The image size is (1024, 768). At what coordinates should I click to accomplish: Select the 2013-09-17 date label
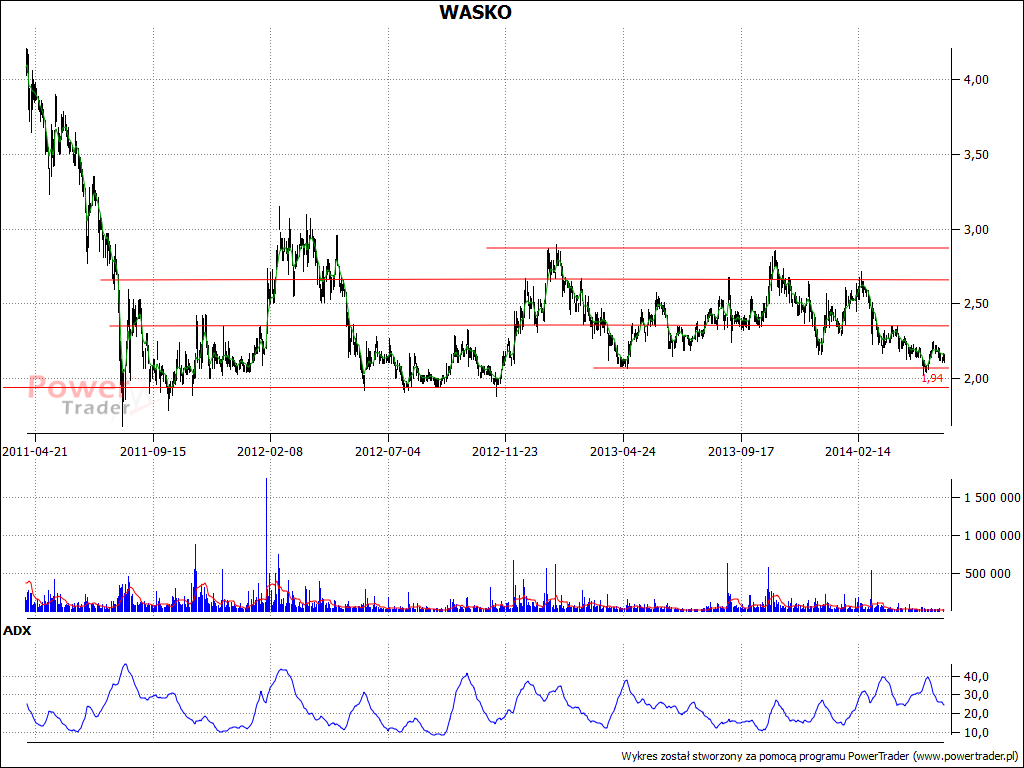tap(741, 451)
